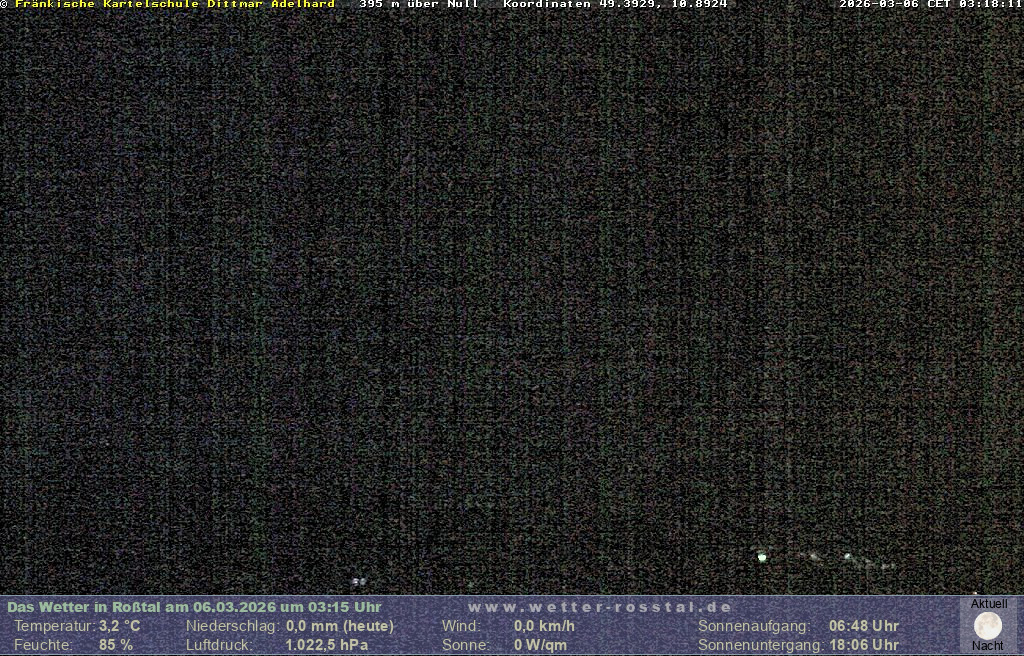Open the www.wetter-rosstal.de link
Screen dimensions: 1024x656
[x=600, y=607]
